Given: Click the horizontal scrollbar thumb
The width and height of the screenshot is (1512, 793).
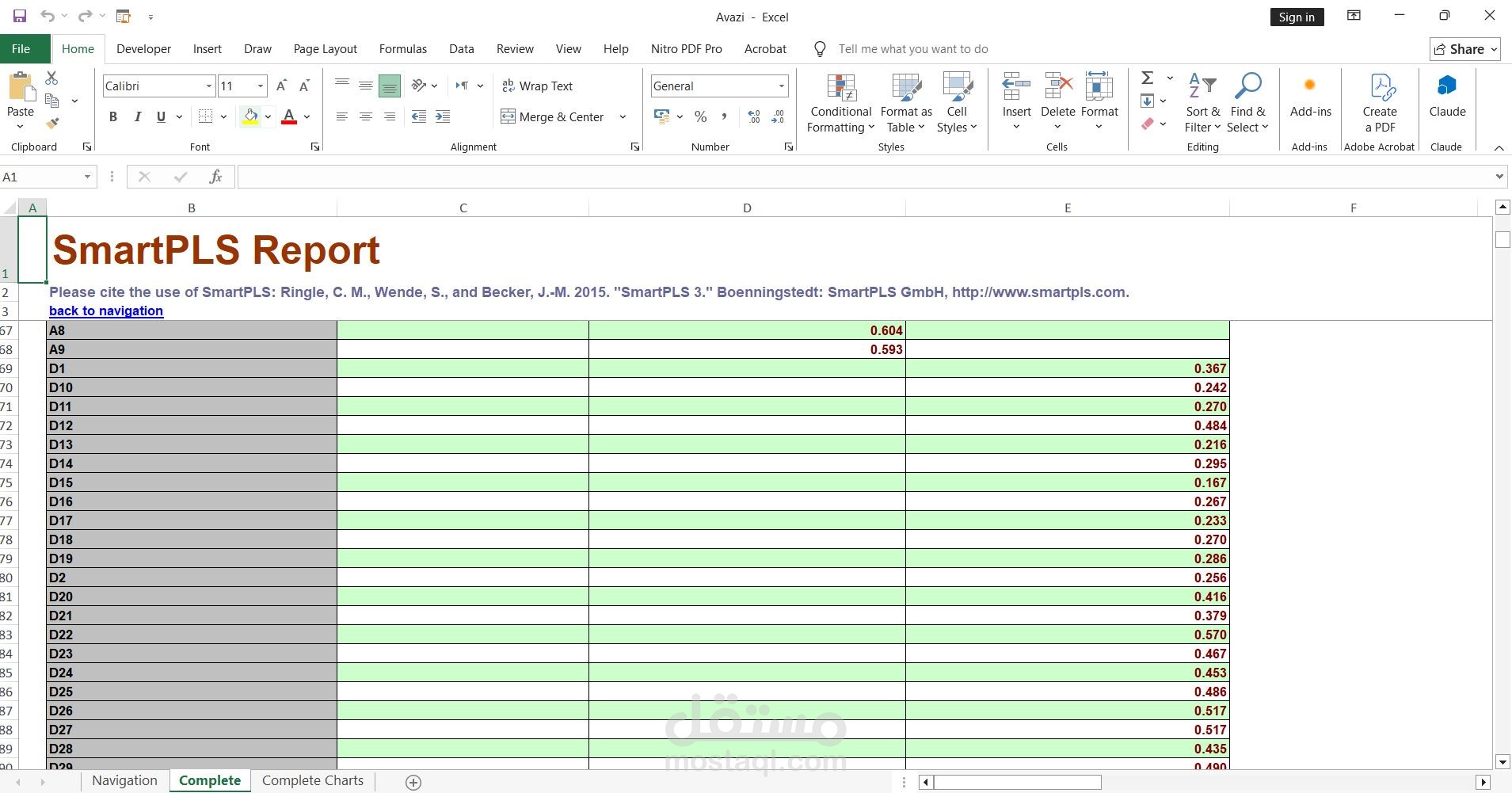Looking at the screenshot, I should point(1018,782).
